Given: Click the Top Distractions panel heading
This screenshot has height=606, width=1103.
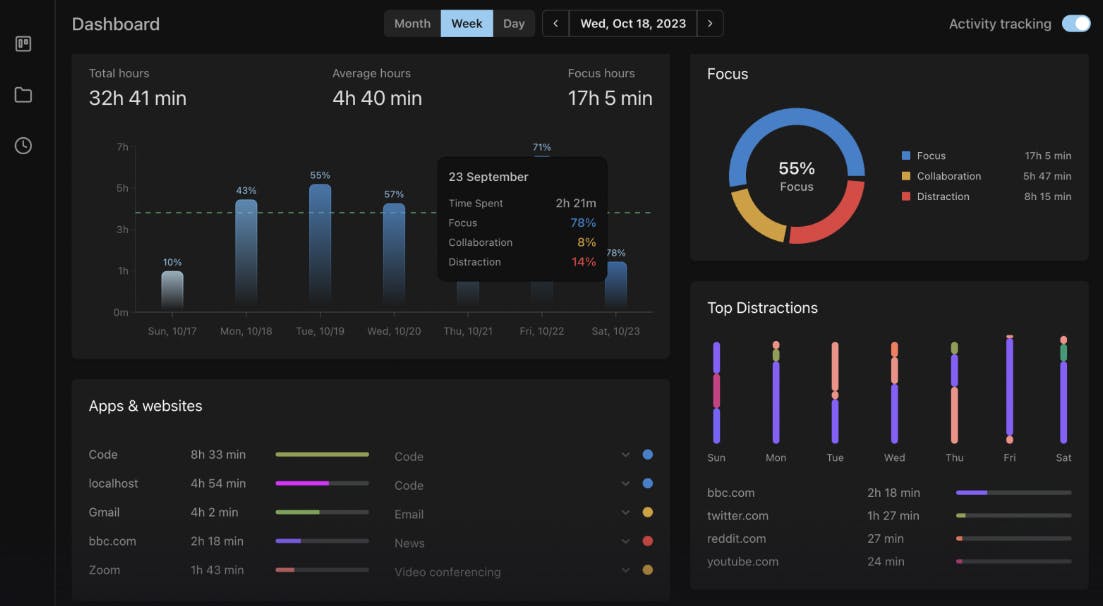Looking at the screenshot, I should [x=763, y=308].
